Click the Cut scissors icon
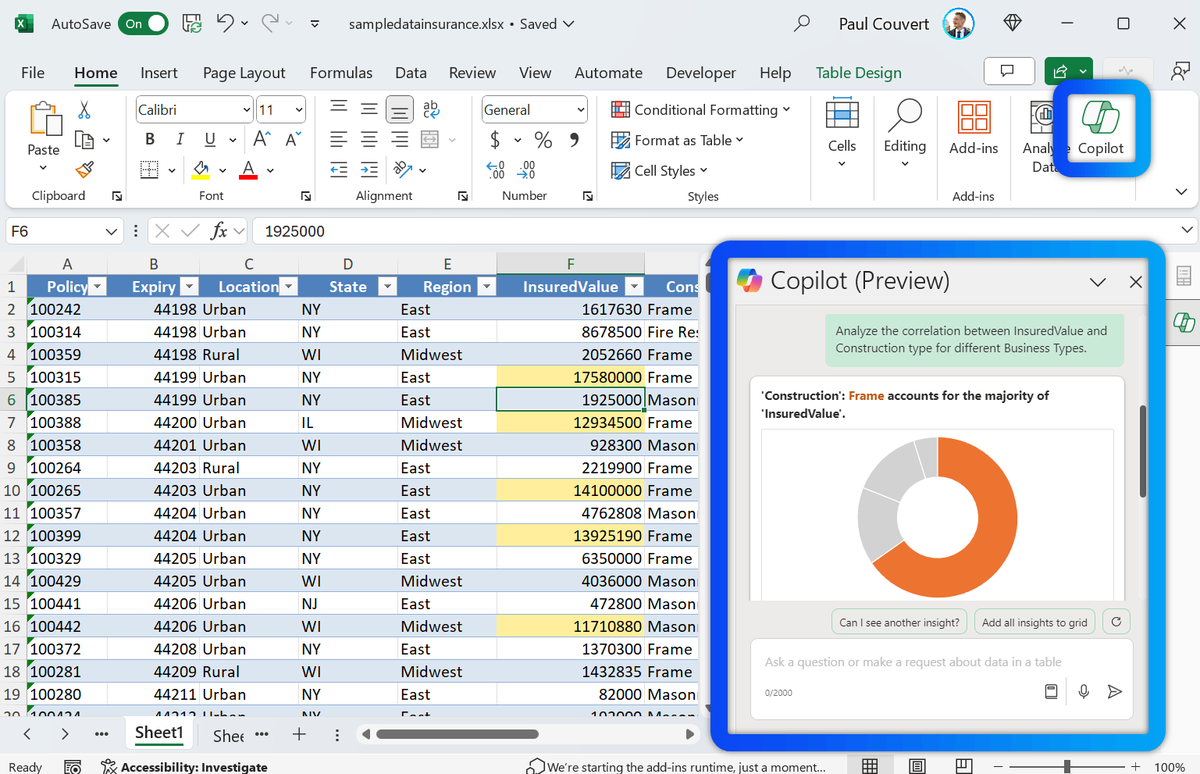The width and height of the screenshot is (1200, 774). point(85,110)
